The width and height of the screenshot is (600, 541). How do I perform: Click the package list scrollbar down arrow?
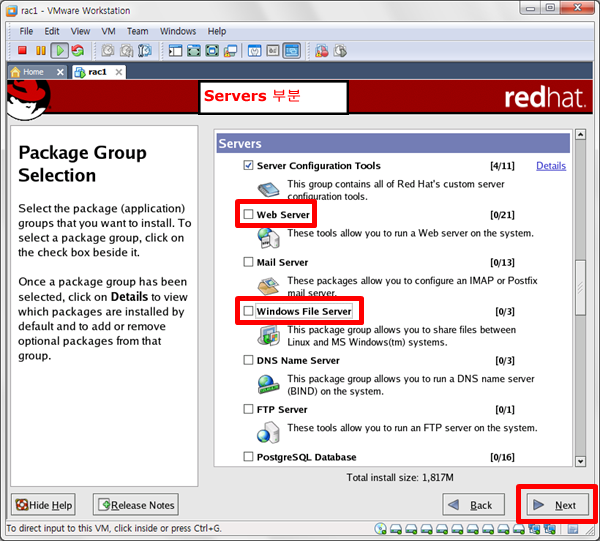click(580, 461)
